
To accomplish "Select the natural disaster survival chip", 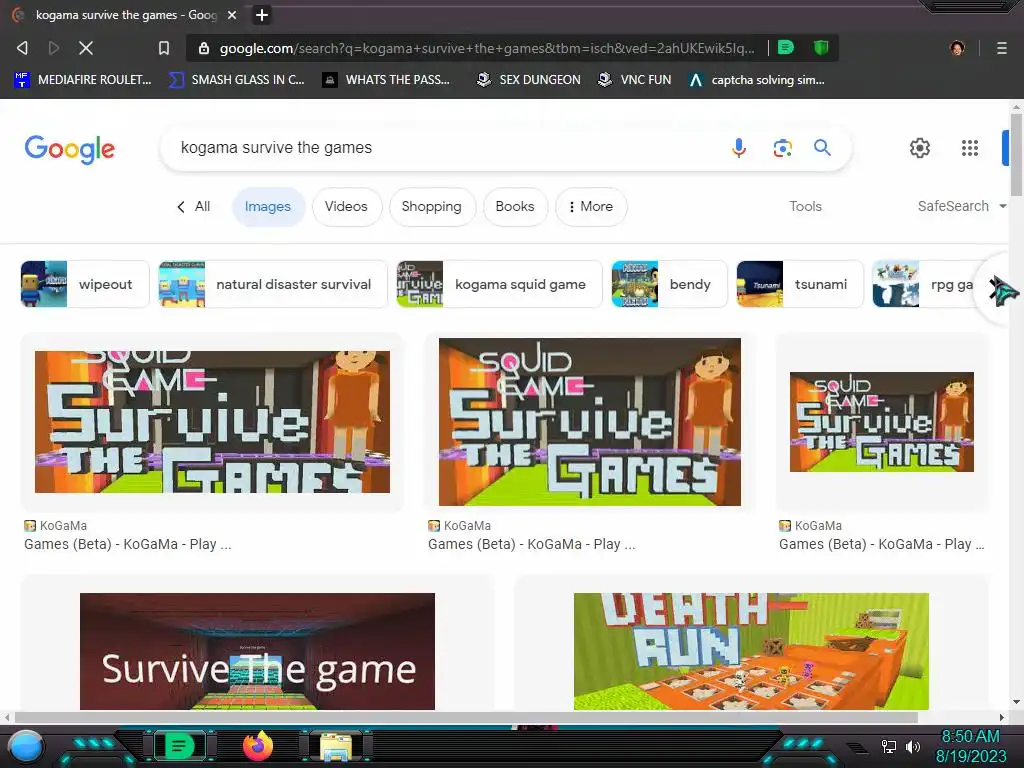I will coord(273,284).
